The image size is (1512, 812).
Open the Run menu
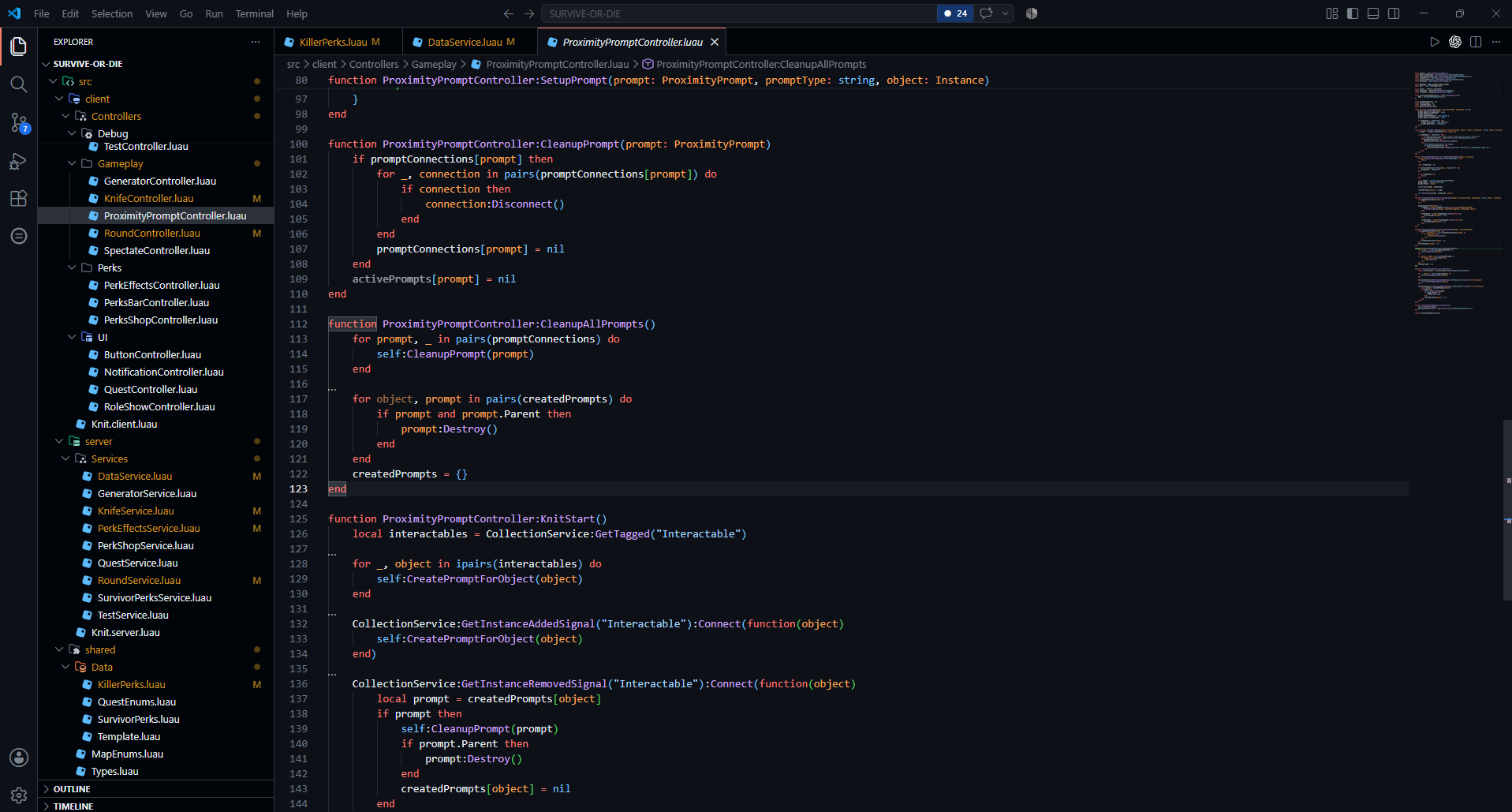click(214, 13)
